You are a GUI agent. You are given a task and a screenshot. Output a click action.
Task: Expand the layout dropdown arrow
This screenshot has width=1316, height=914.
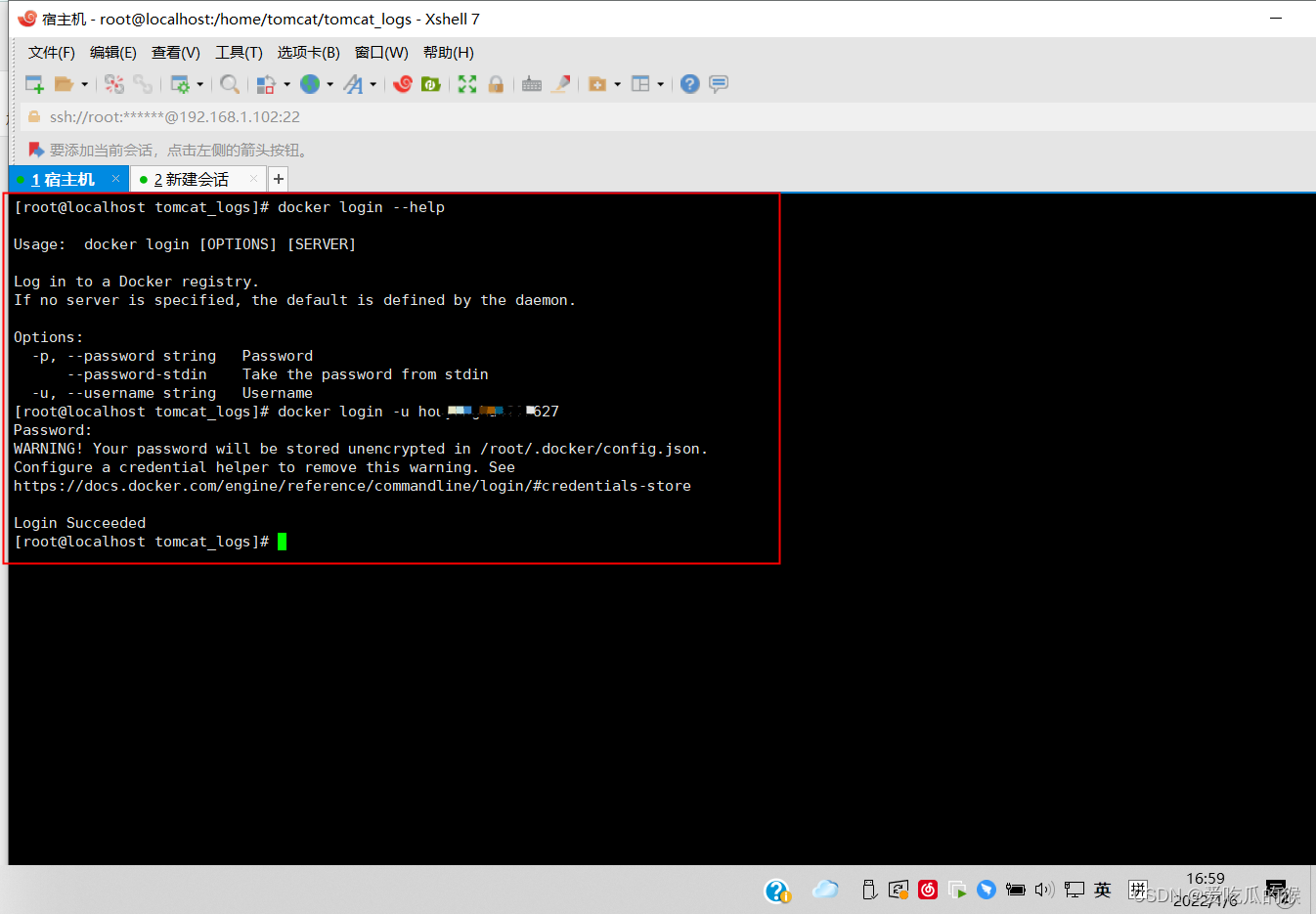[660, 84]
